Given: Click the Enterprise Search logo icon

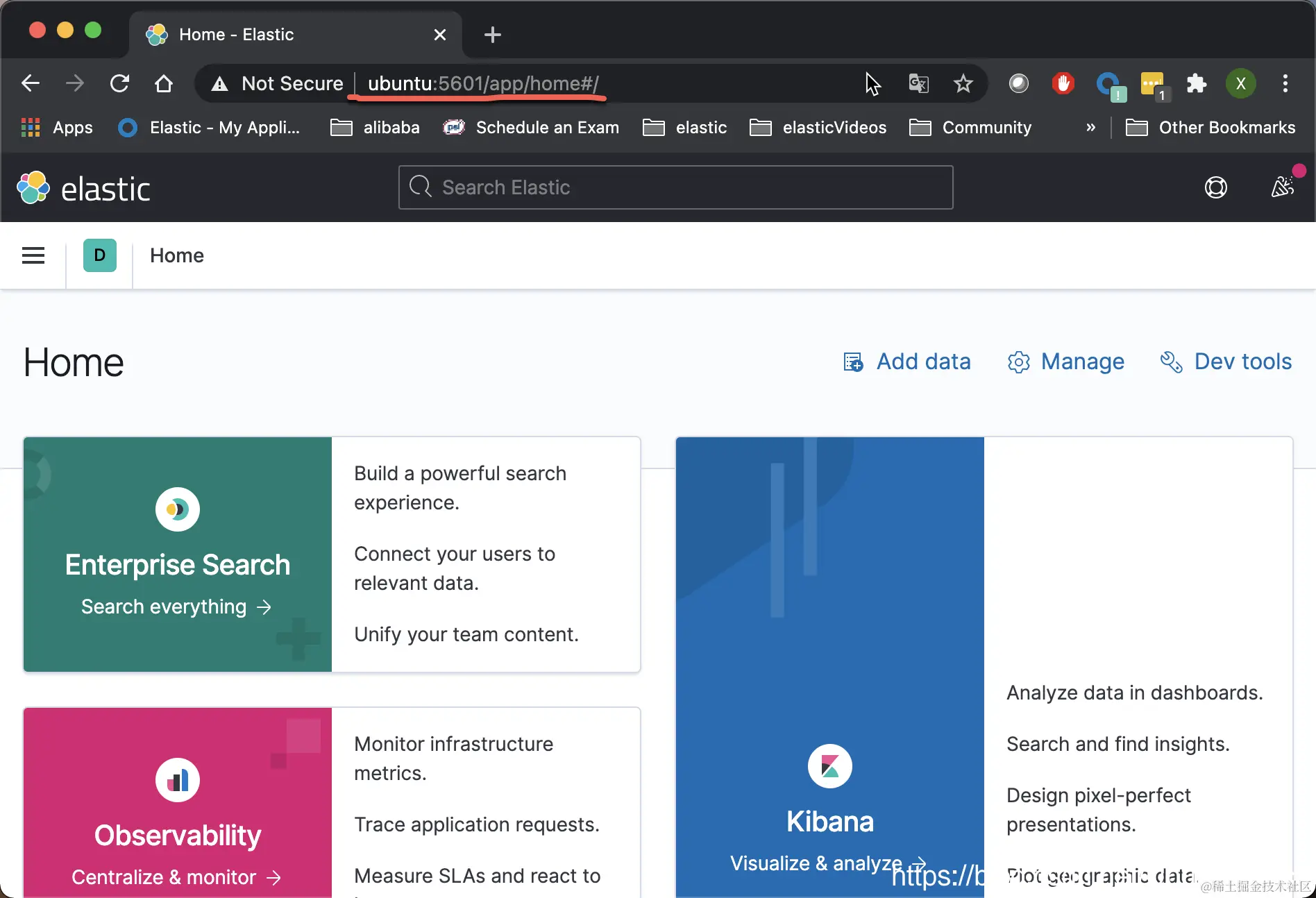Looking at the screenshot, I should pos(178,509).
